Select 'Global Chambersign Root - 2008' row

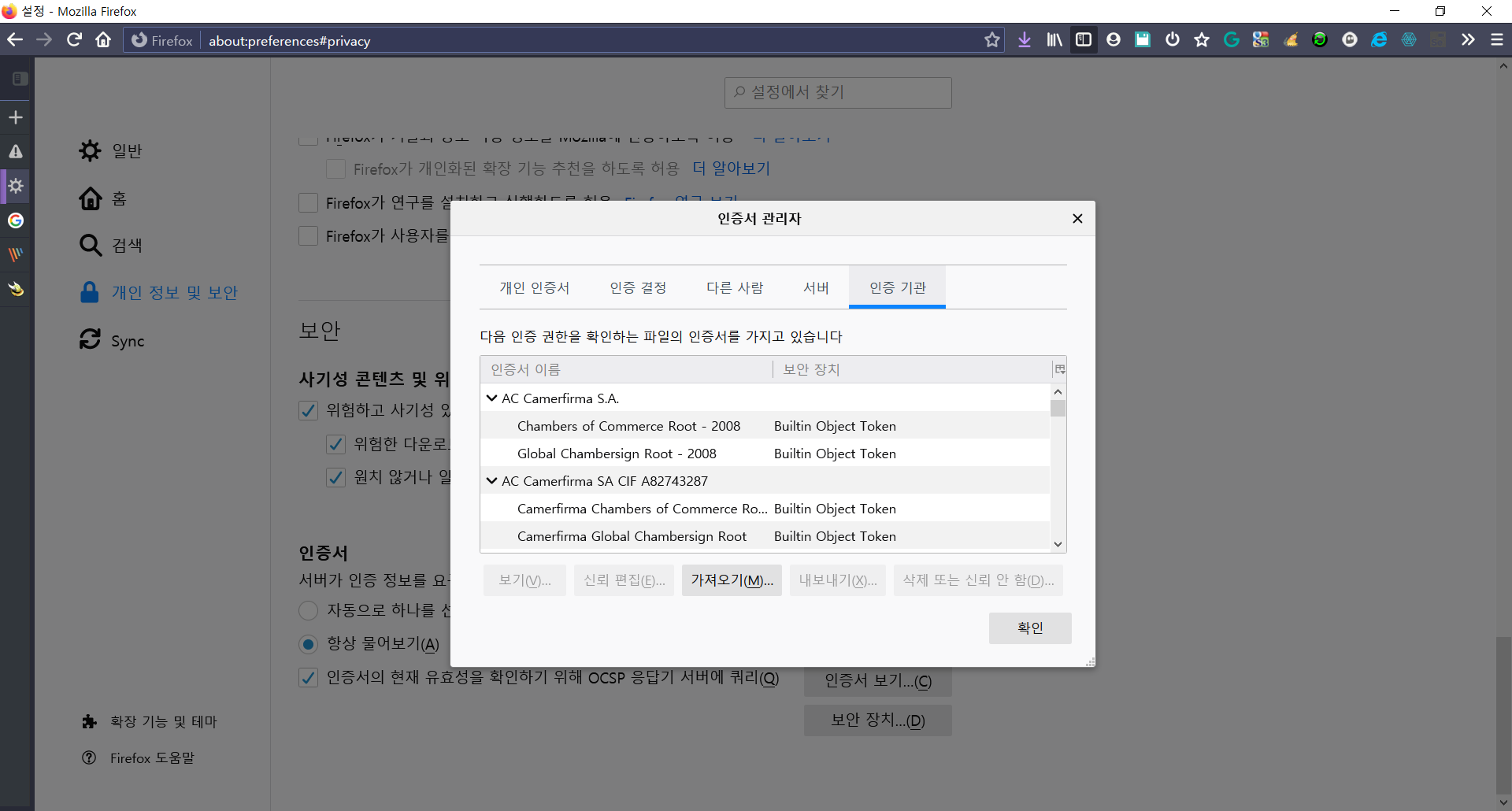click(765, 454)
